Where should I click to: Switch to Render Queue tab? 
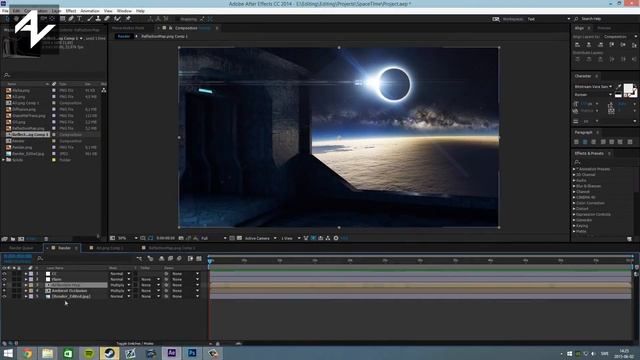(21, 248)
